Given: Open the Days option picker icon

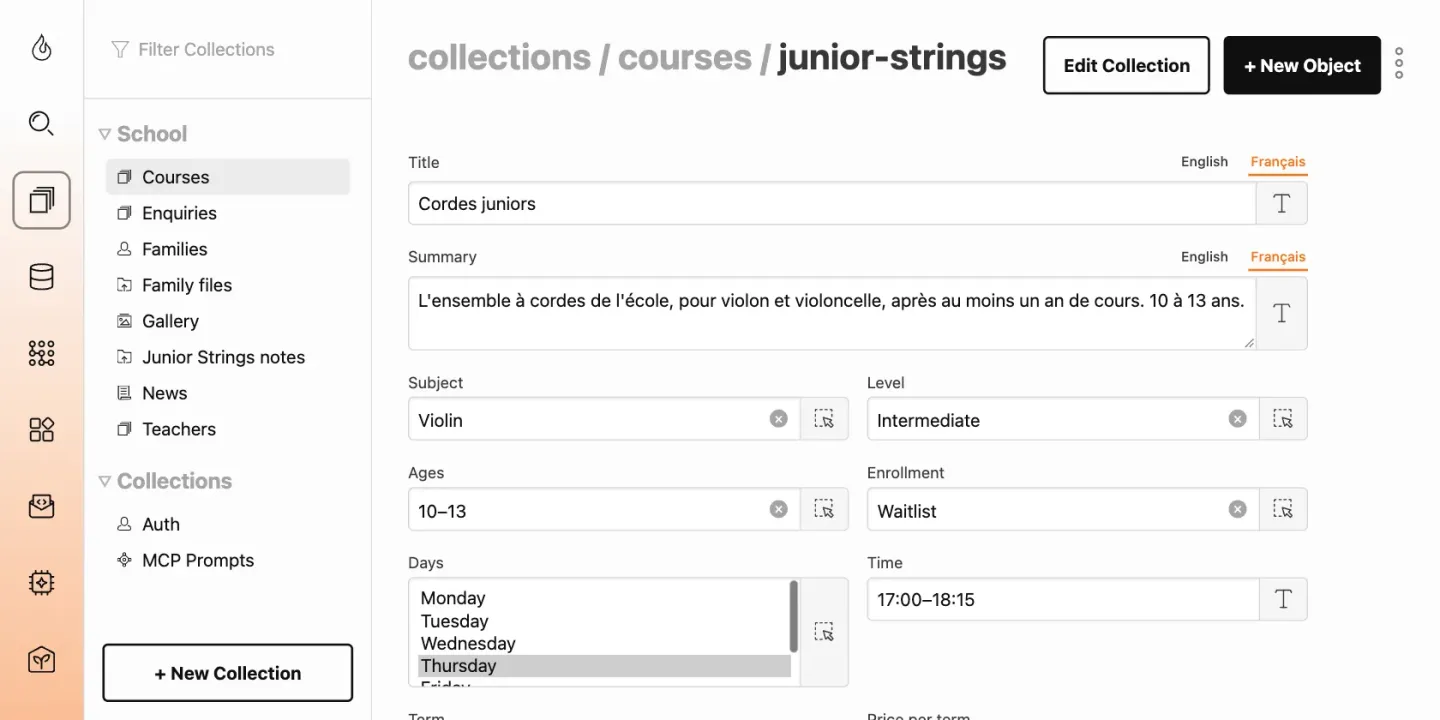Looking at the screenshot, I should point(824,632).
